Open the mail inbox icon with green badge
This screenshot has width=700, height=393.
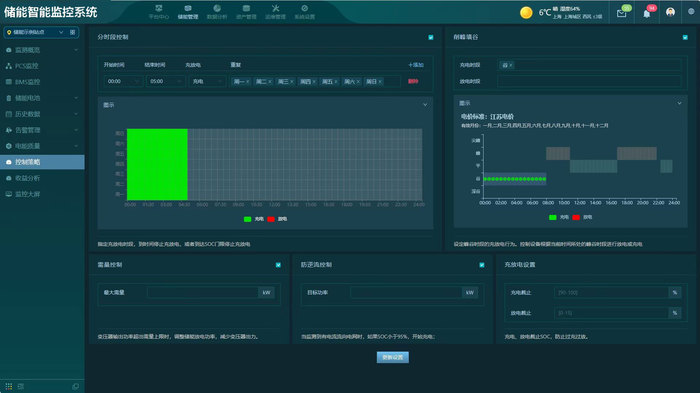click(622, 13)
